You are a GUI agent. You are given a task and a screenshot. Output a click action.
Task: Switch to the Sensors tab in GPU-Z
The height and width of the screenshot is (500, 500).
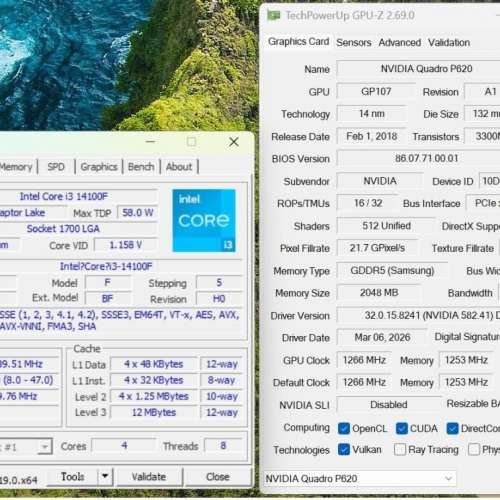354,43
